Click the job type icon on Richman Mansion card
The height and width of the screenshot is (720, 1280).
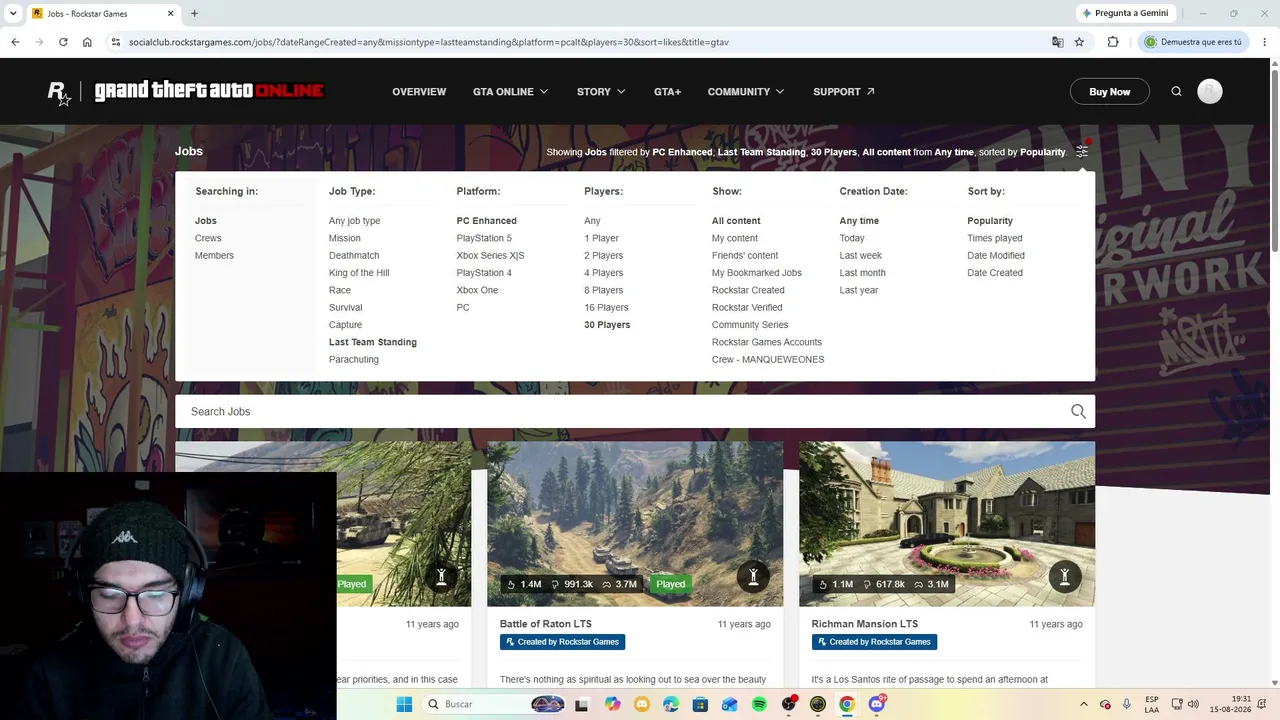point(1065,576)
